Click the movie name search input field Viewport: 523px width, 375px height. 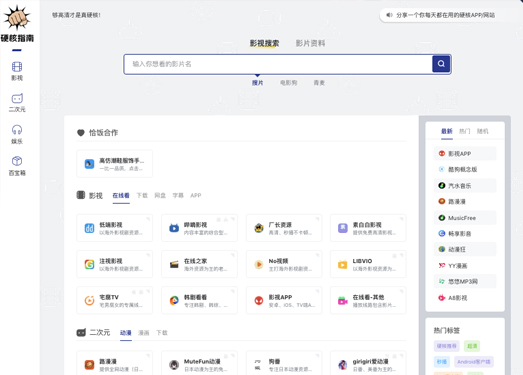coord(278,64)
